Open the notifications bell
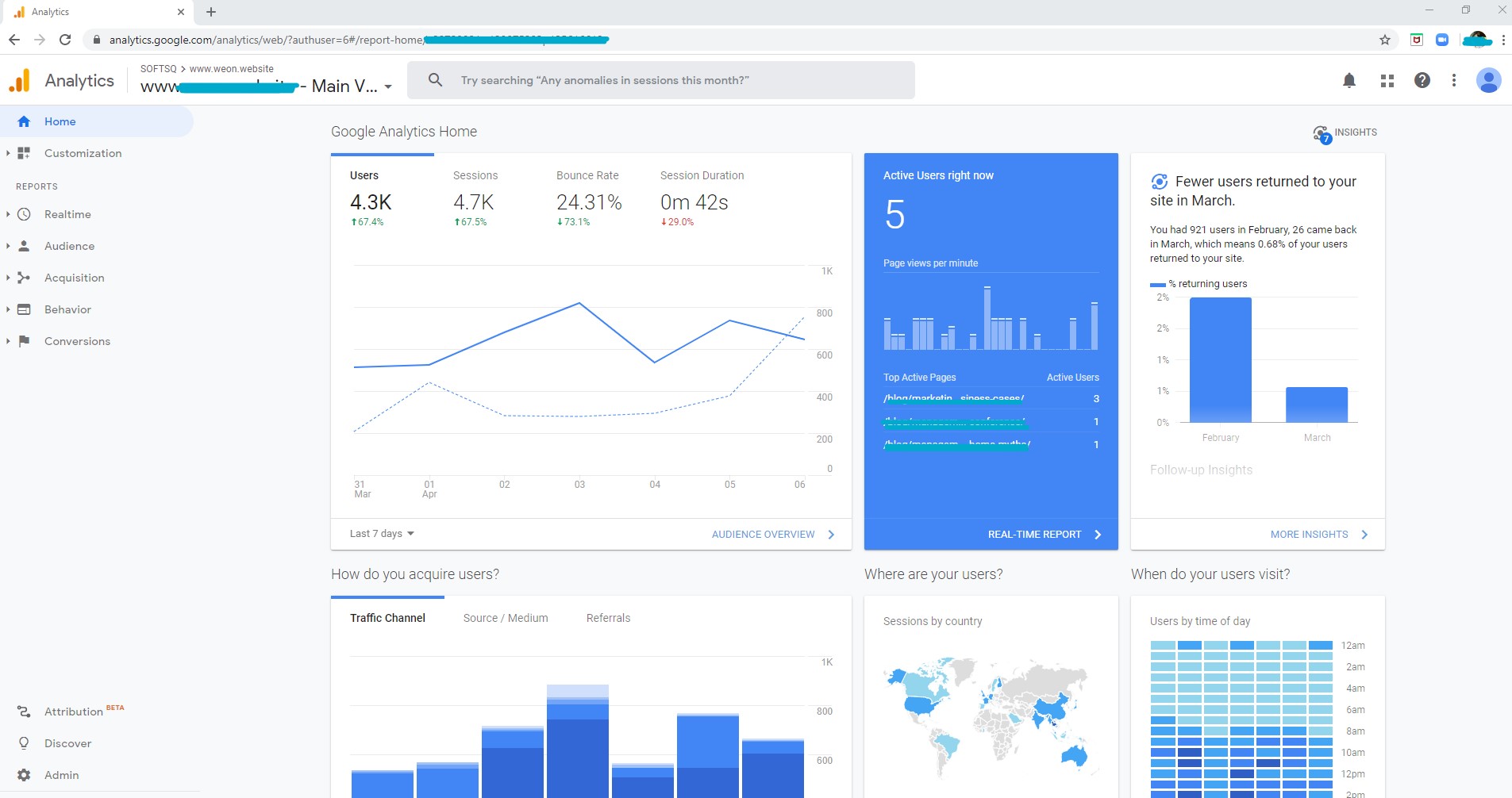This screenshot has height=798, width=1512. point(1348,80)
